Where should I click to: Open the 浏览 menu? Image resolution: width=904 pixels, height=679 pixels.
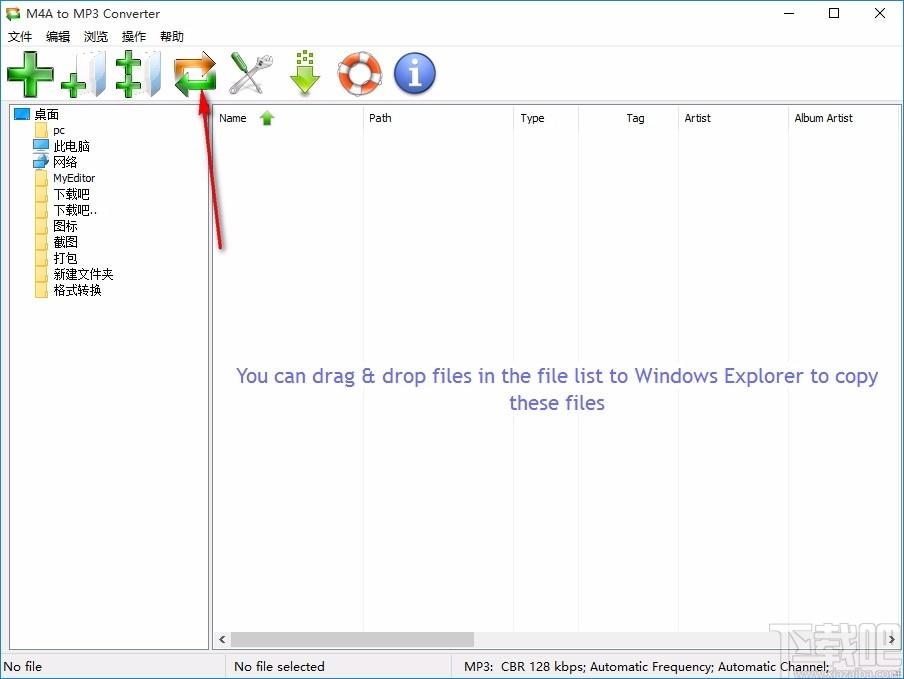(96, 37)
